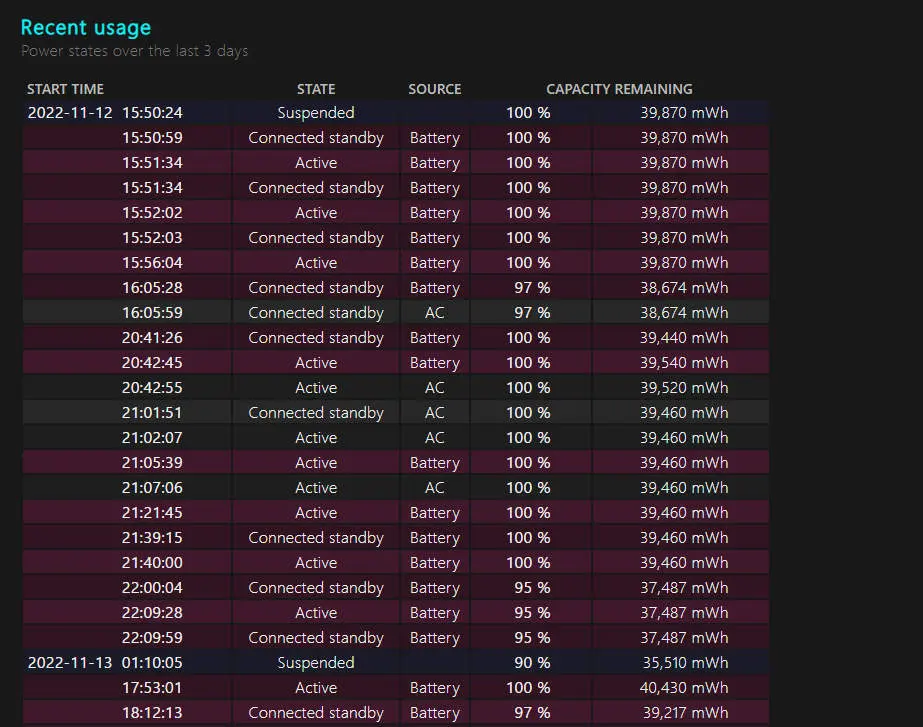Screen dimensions: 923x727
Task: Select the 21:01:51 start time
Action: click(152, 413)
